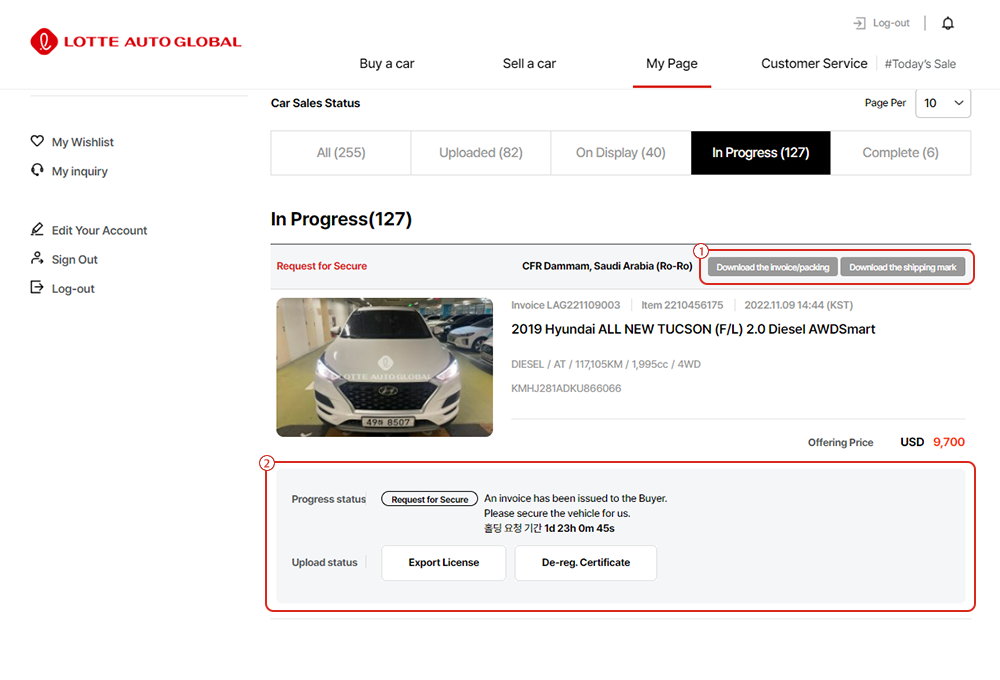Open My inquiry in the sidebar
Viewport: 1000px width, 680px height.
point(80,172)
